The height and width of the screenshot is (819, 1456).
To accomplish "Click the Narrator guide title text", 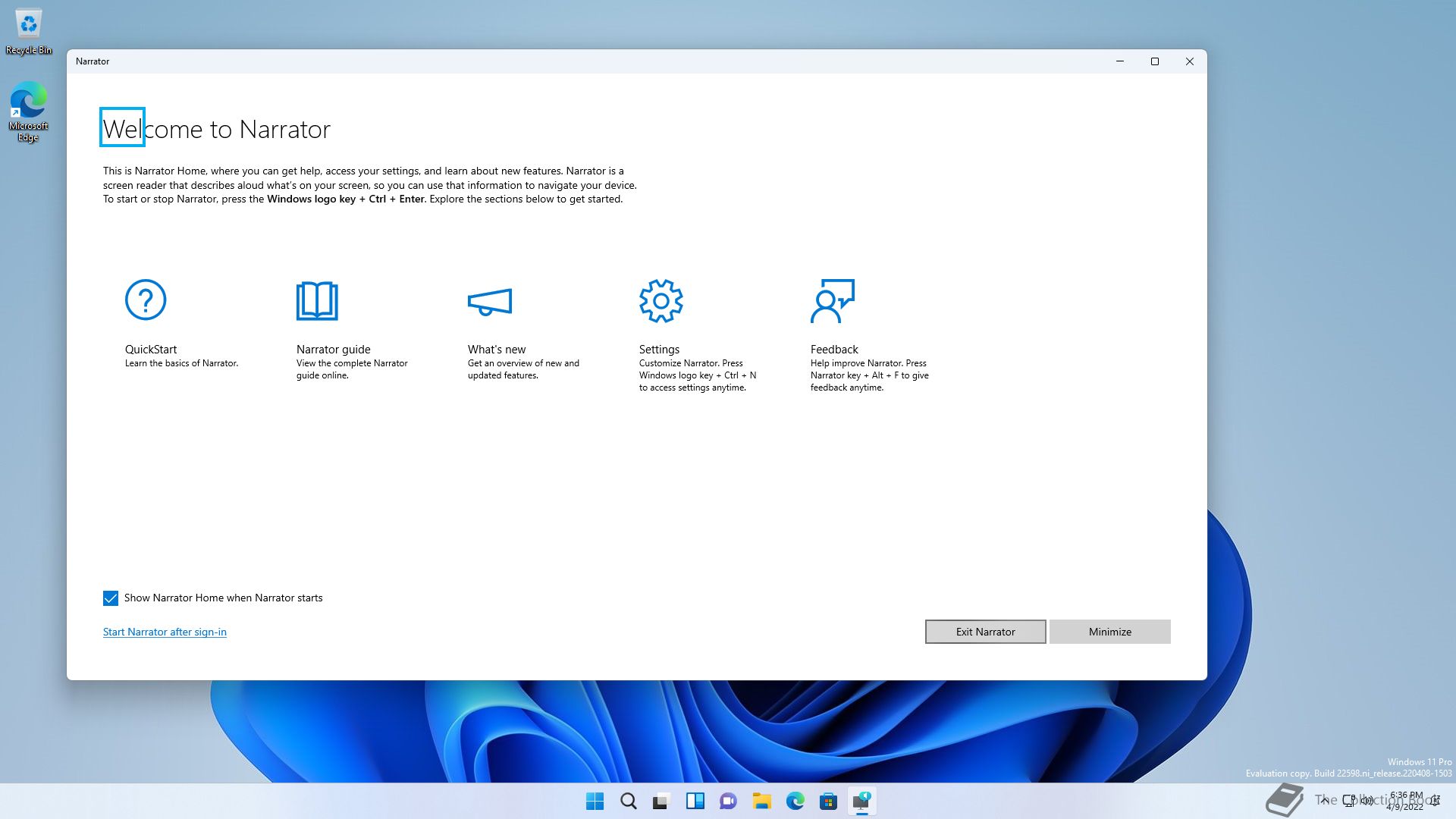I will 334,350.
